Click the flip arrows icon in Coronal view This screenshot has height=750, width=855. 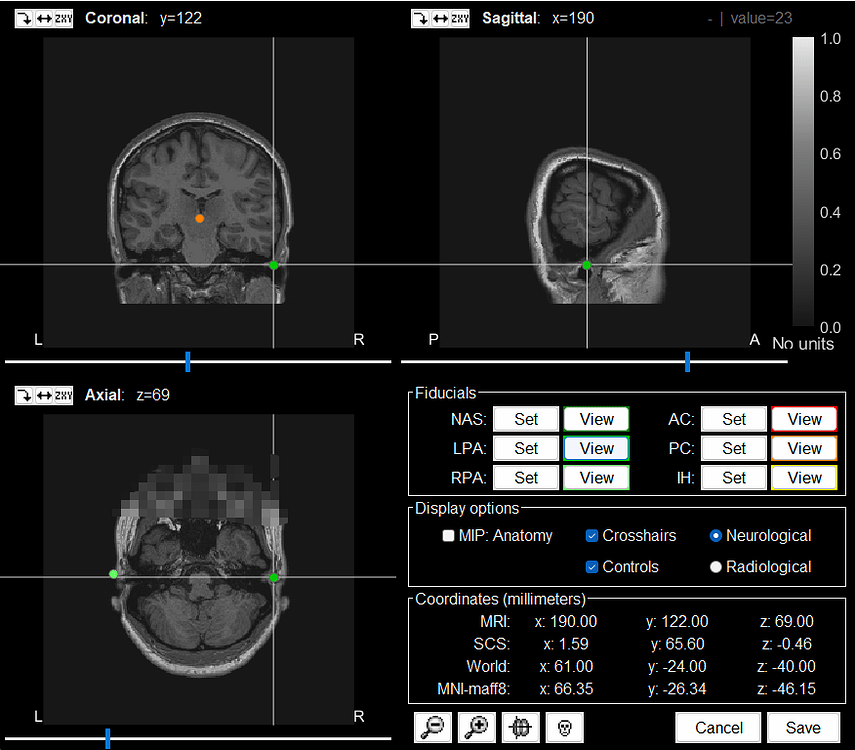[44, 19]
